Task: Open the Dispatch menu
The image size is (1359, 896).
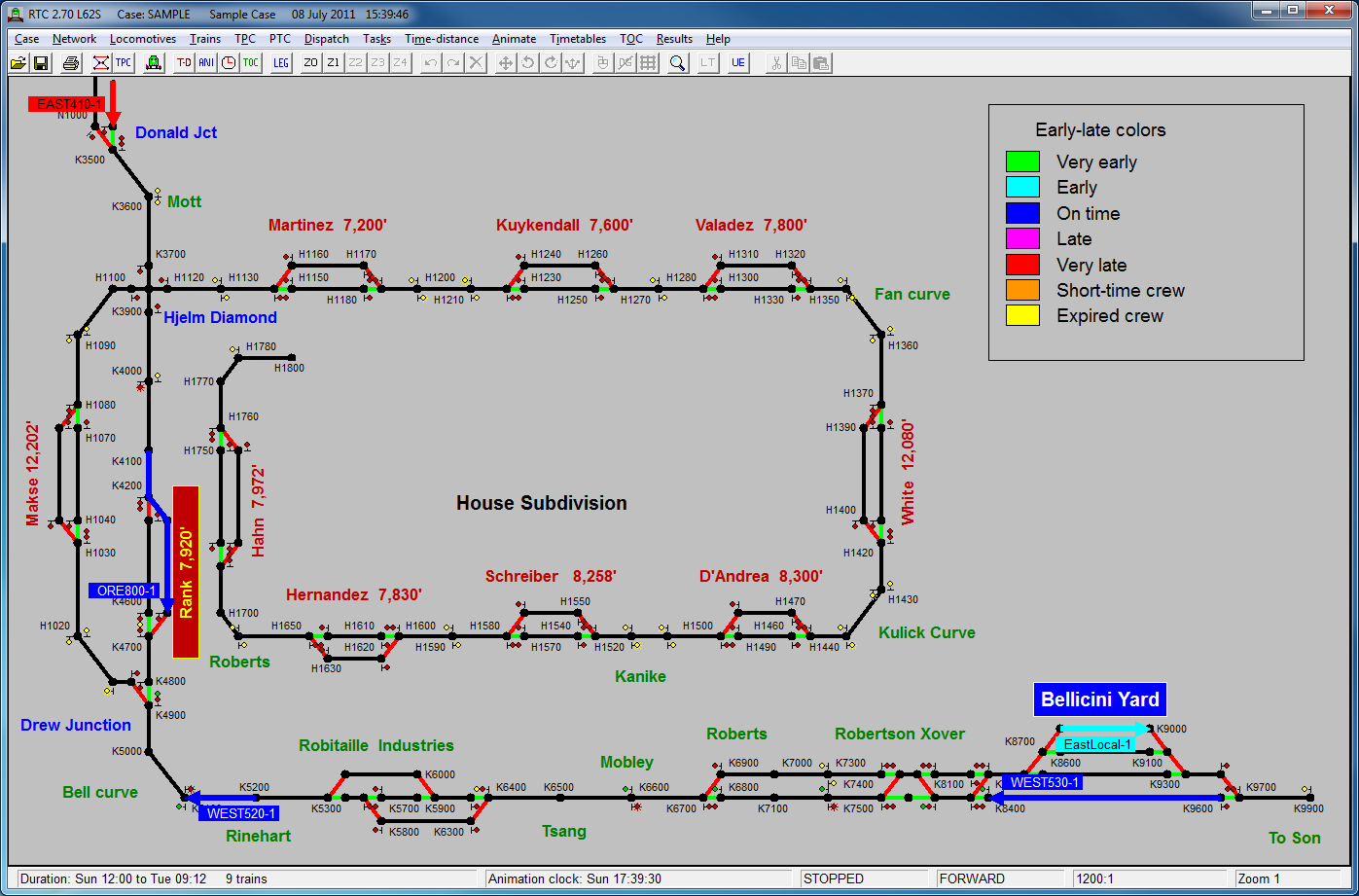Action: pos(326,39)
